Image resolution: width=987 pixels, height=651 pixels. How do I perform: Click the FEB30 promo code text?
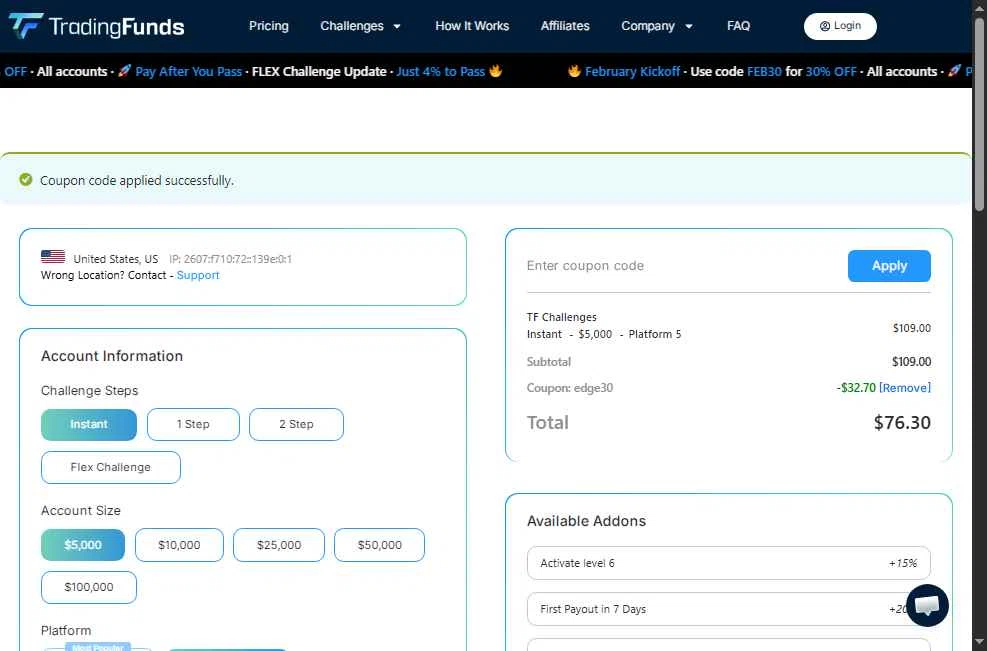(x=764, y=72)
